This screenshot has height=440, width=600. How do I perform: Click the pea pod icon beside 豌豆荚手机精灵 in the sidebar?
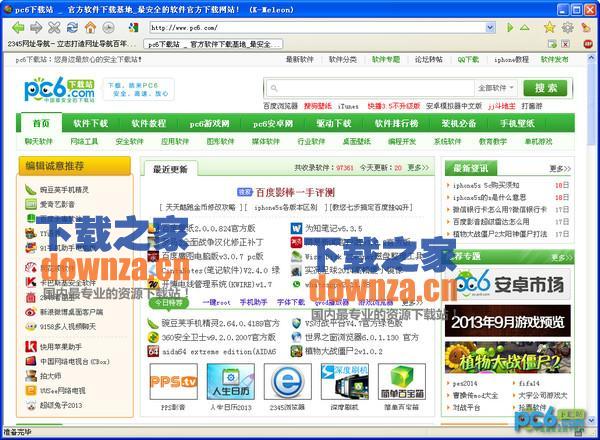(x=31, y=189)
